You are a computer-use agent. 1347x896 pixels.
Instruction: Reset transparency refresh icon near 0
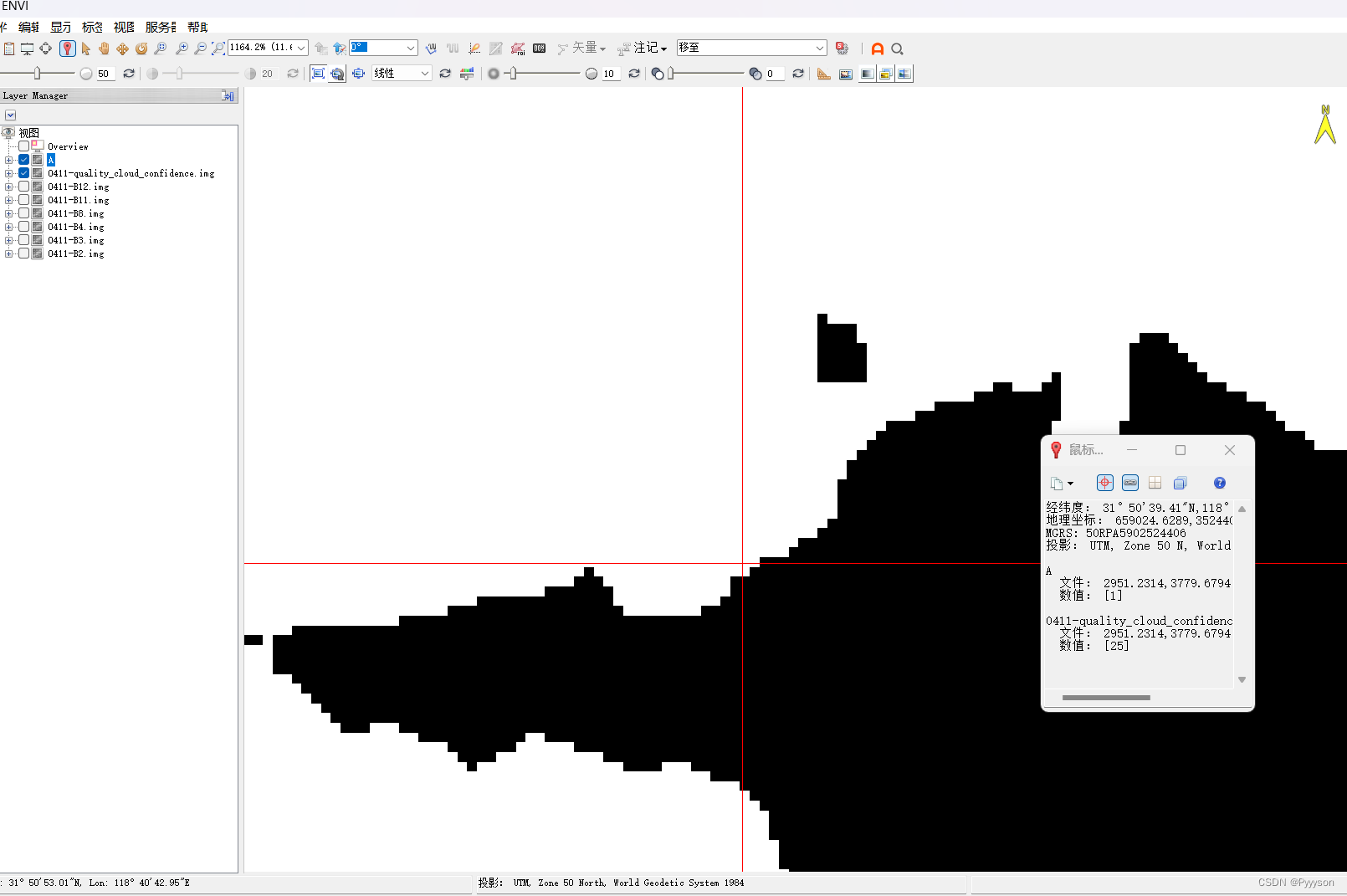[x=798, y=74]
